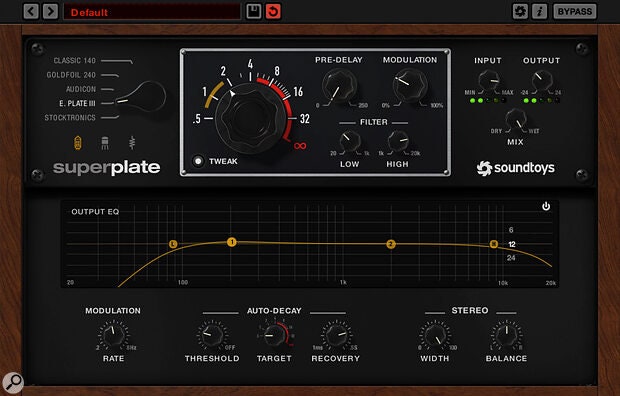The height and width of the screenshot is (396, 620).
Task: Click the OUTPUT EQ label
Action: (x=95, y=212)
